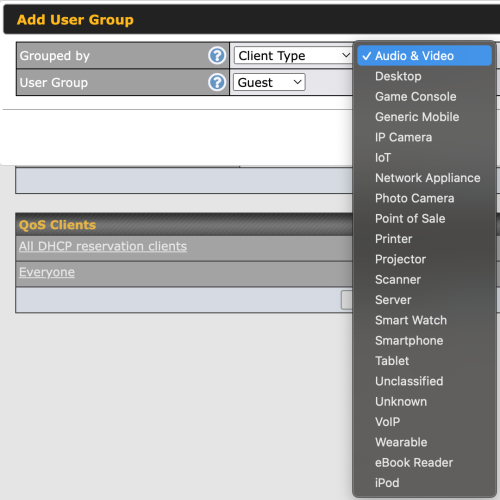Choose IoT client type
The width and height of the screenshot is (500, 500).
tap(424, 158)
